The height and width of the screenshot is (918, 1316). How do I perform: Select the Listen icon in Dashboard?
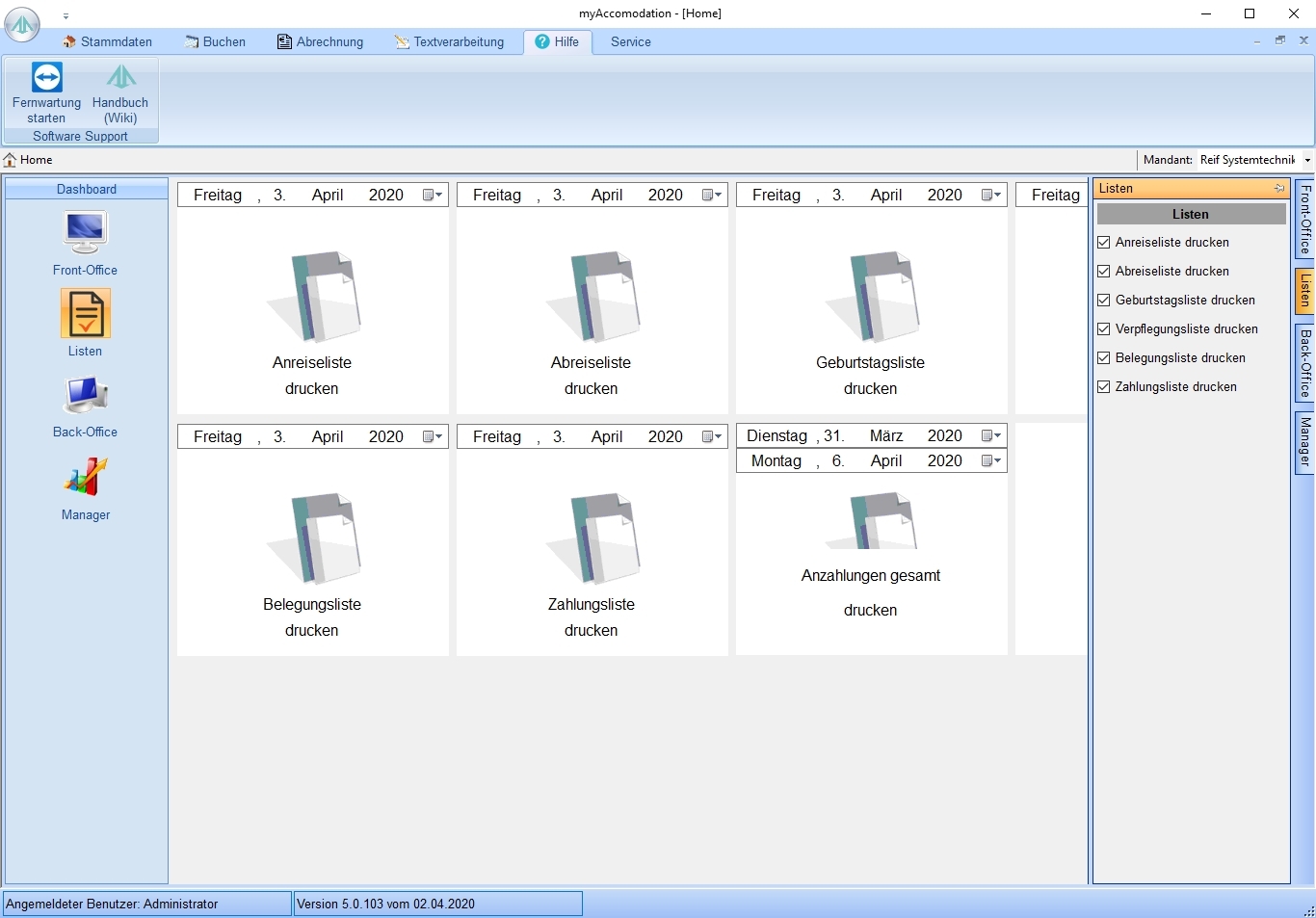pos(85,314)
